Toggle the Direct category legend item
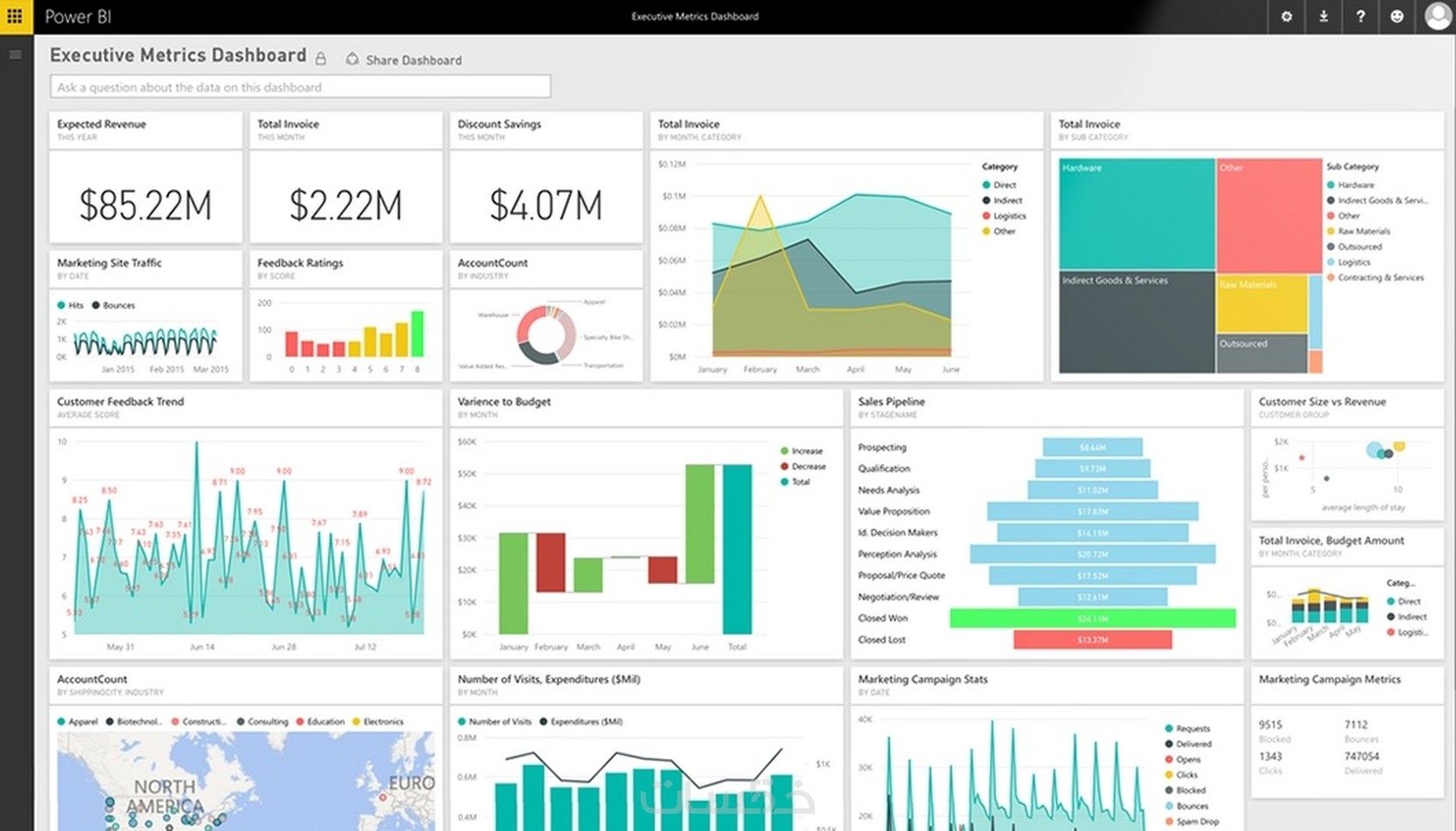This screenshot has width=1456, height=831. tap(999, 185)
